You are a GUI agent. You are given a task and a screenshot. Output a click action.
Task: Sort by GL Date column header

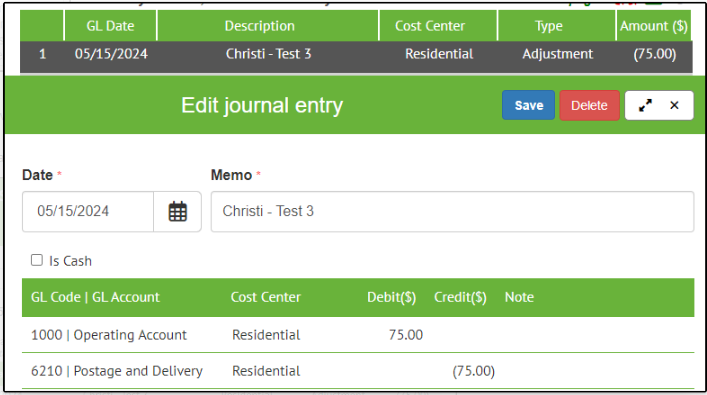tap(110, 26)
